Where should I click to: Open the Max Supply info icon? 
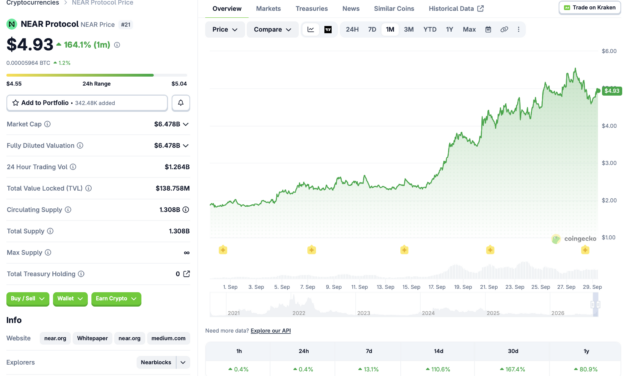pos(48,252)
